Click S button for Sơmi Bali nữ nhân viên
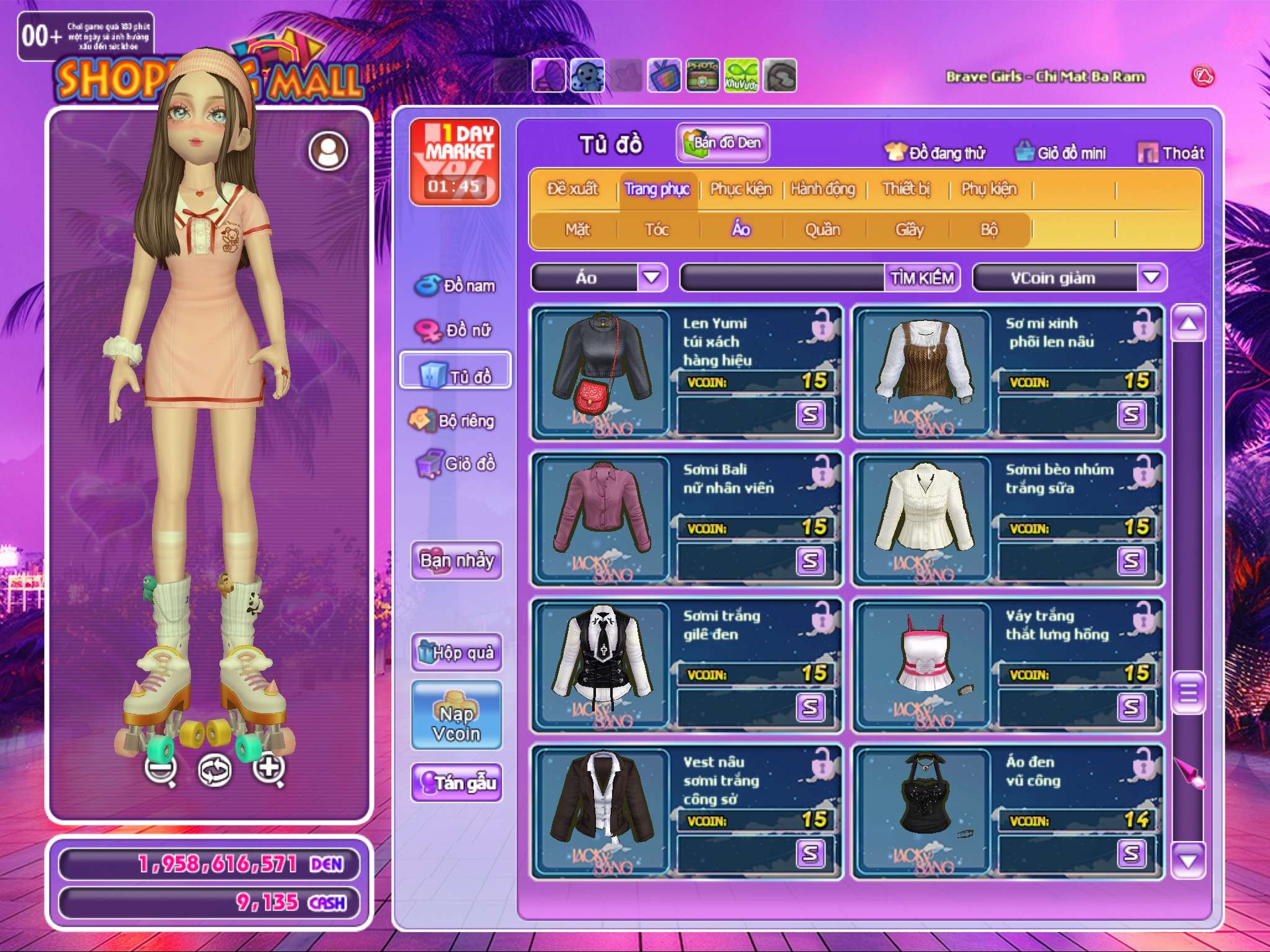 (810, 561)
